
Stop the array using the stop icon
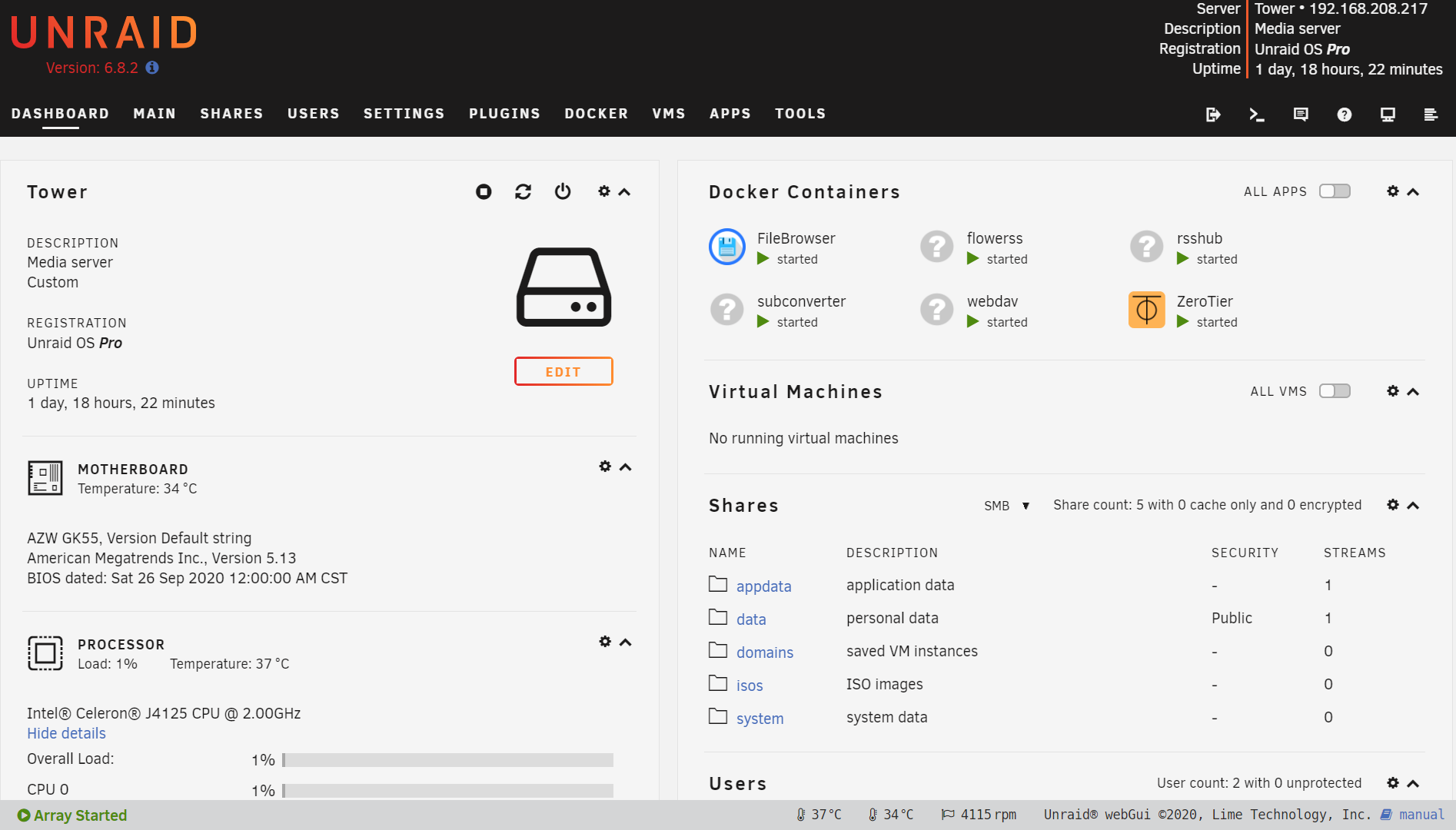(484, 191)
